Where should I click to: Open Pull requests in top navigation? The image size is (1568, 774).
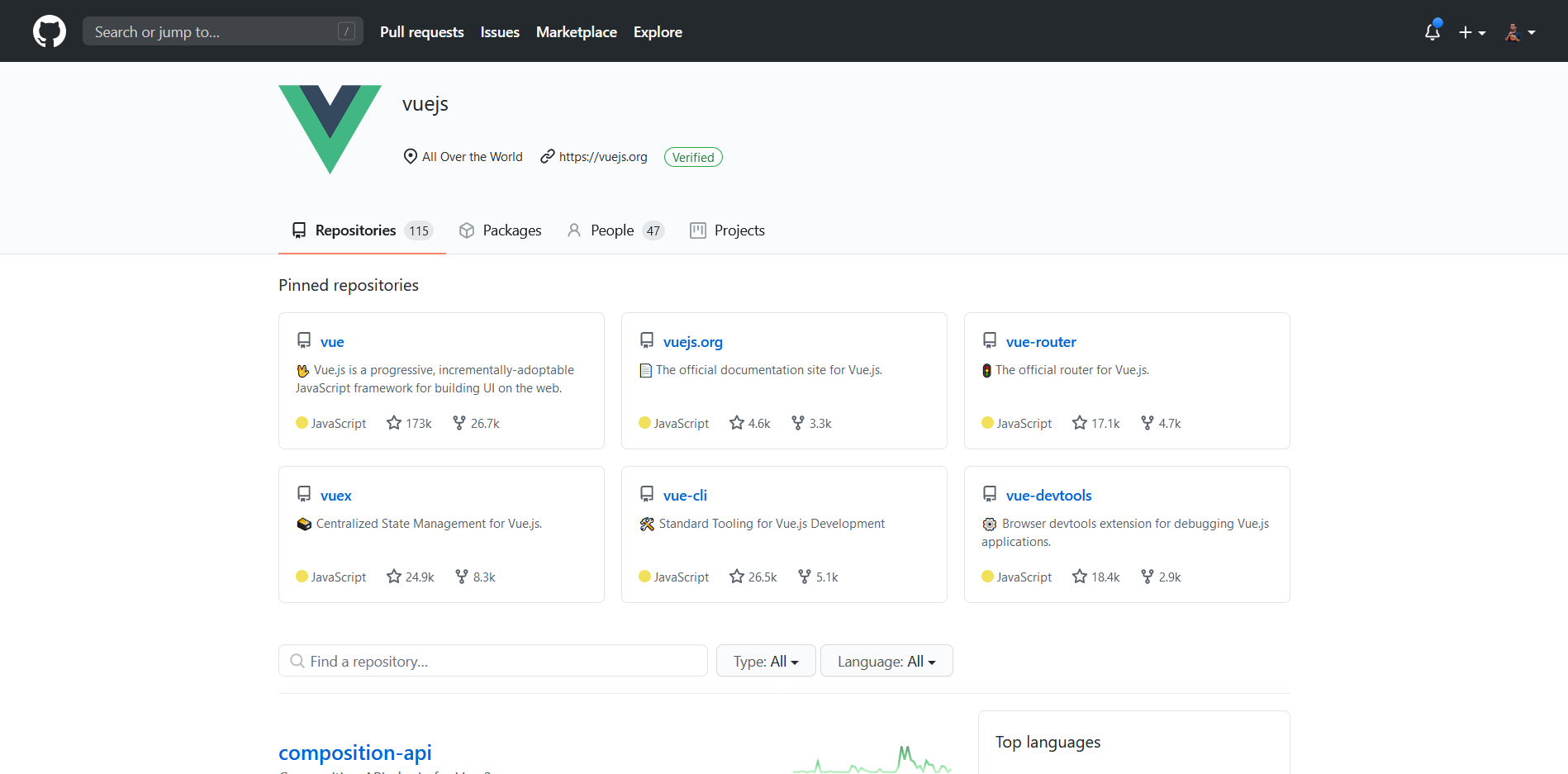pos(422,32)
